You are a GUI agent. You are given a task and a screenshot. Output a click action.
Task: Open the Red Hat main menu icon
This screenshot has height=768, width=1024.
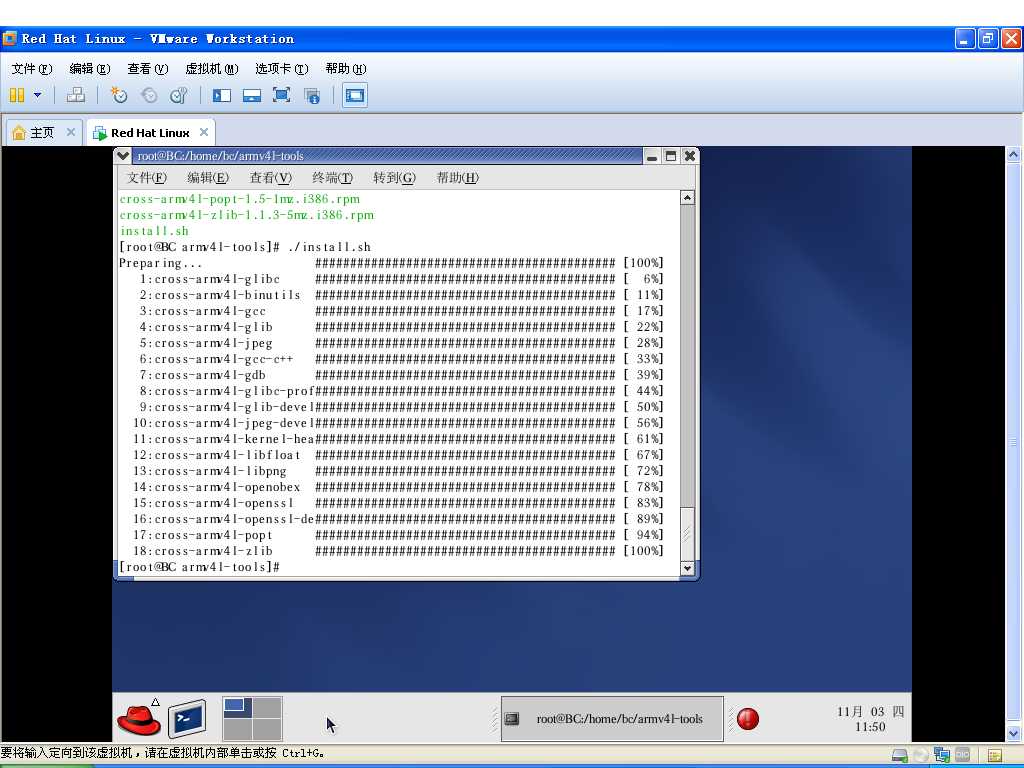coord(138,718)
